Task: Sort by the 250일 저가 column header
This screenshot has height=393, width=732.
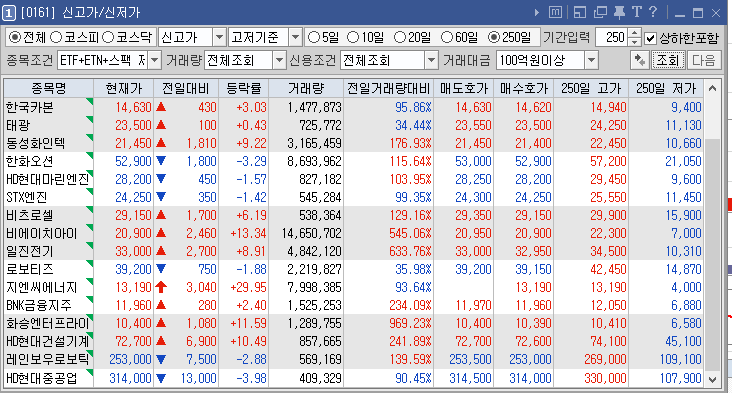Action: click(x=666, y=88)
